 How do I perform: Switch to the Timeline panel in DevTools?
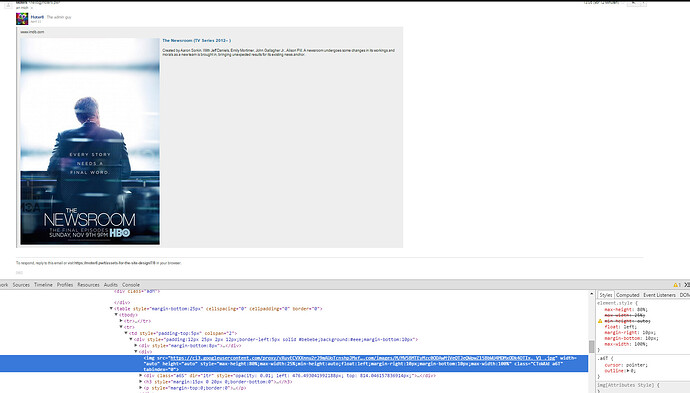coord(43,285)
